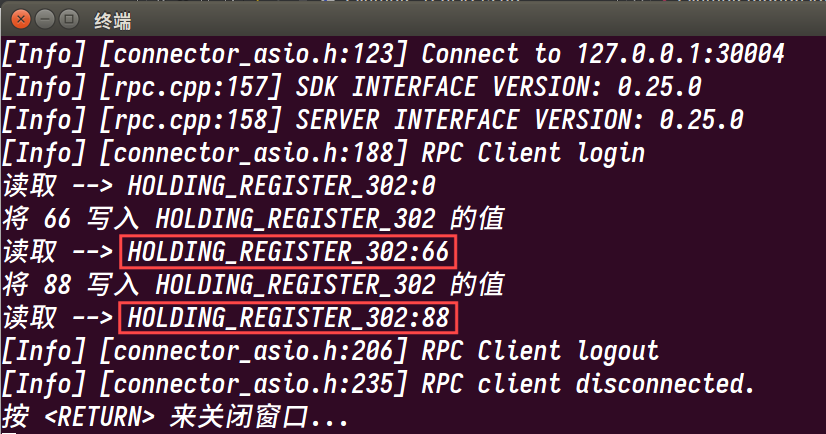The height and width of the screenshot is (434, 826).
Task: Click the 将 88 写入 line
Action: coord(253,285)
